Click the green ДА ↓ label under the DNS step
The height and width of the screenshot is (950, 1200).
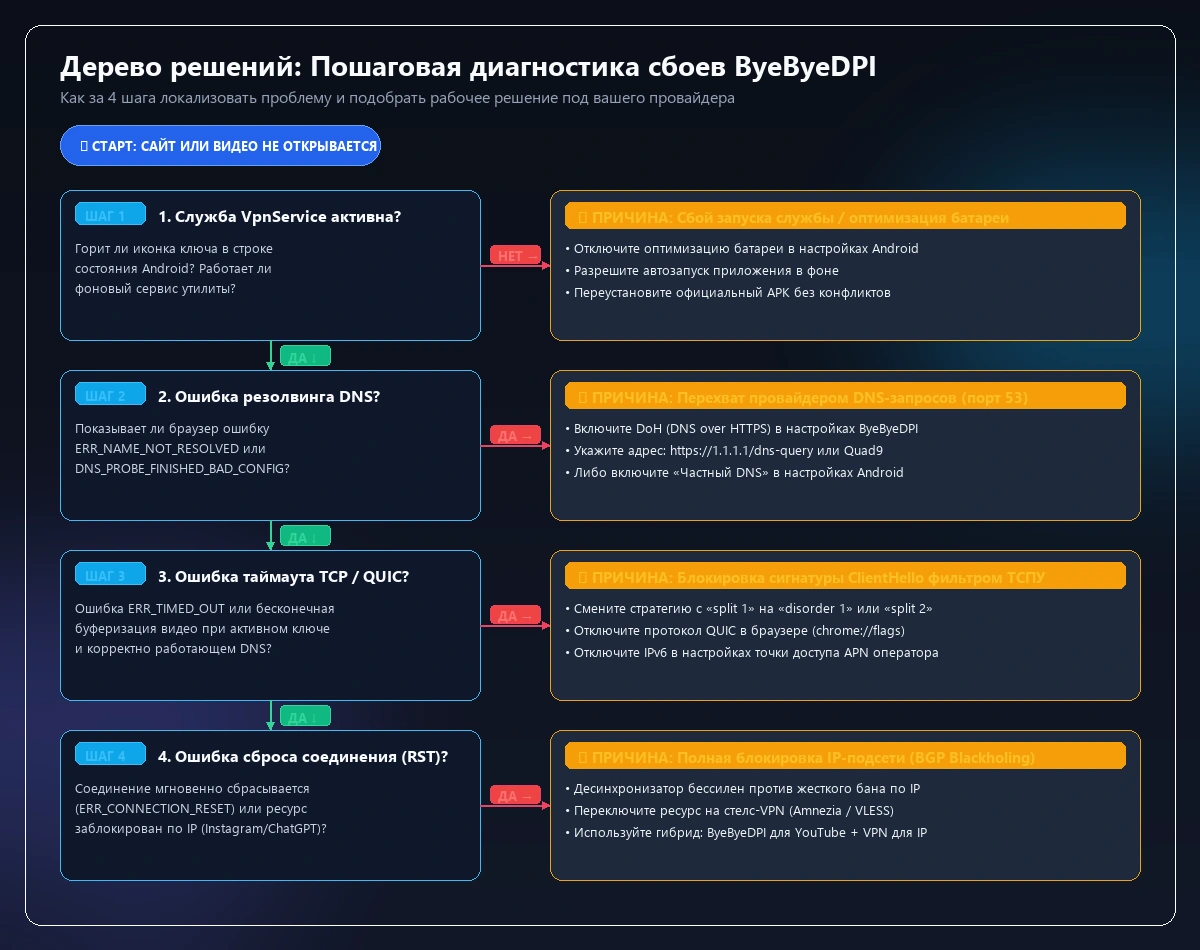(305, 536)
